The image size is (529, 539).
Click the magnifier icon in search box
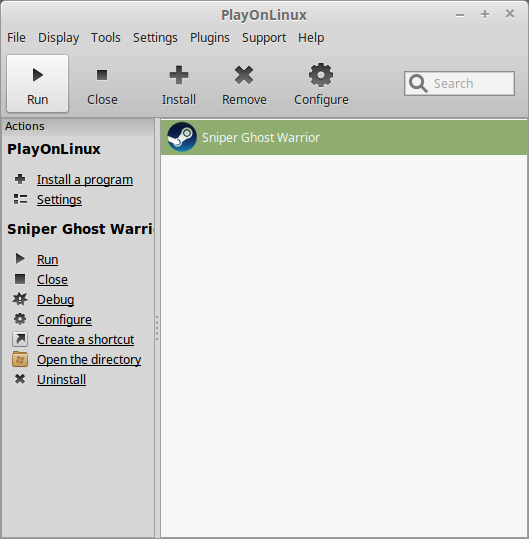coord(418,84)
